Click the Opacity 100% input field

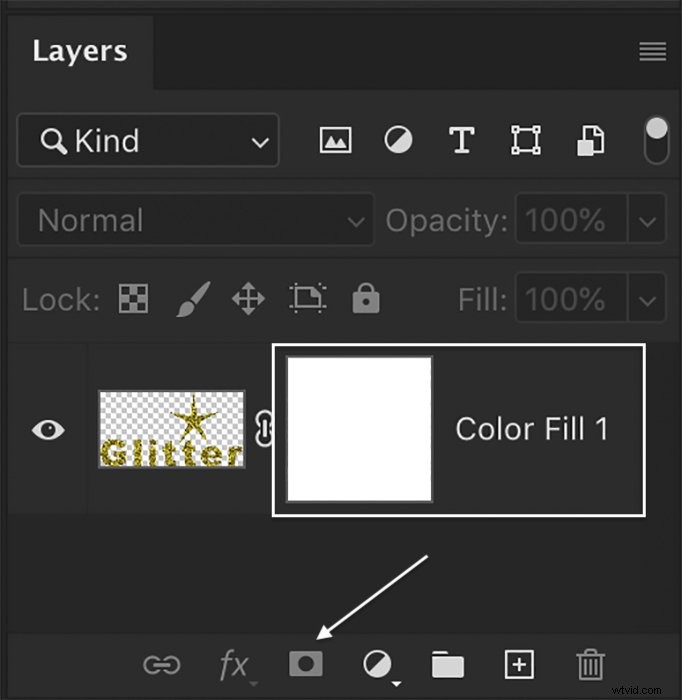click(x=571, y=219)
